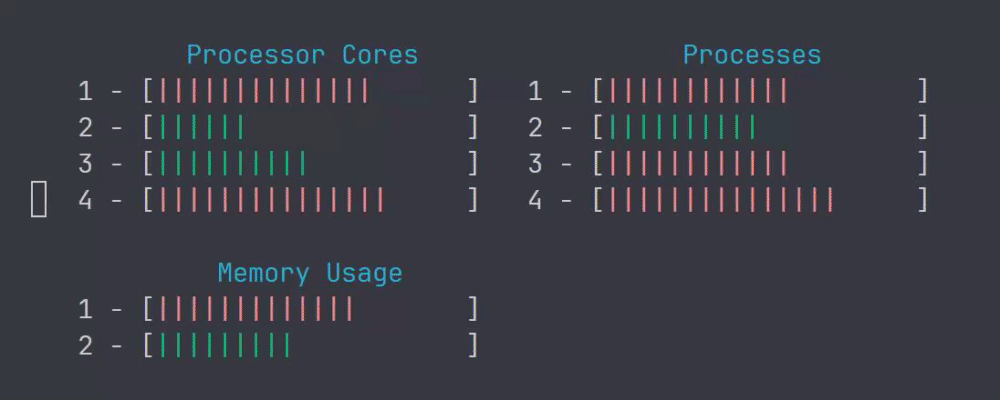Select the green Processes bar 2

[682, 128]
